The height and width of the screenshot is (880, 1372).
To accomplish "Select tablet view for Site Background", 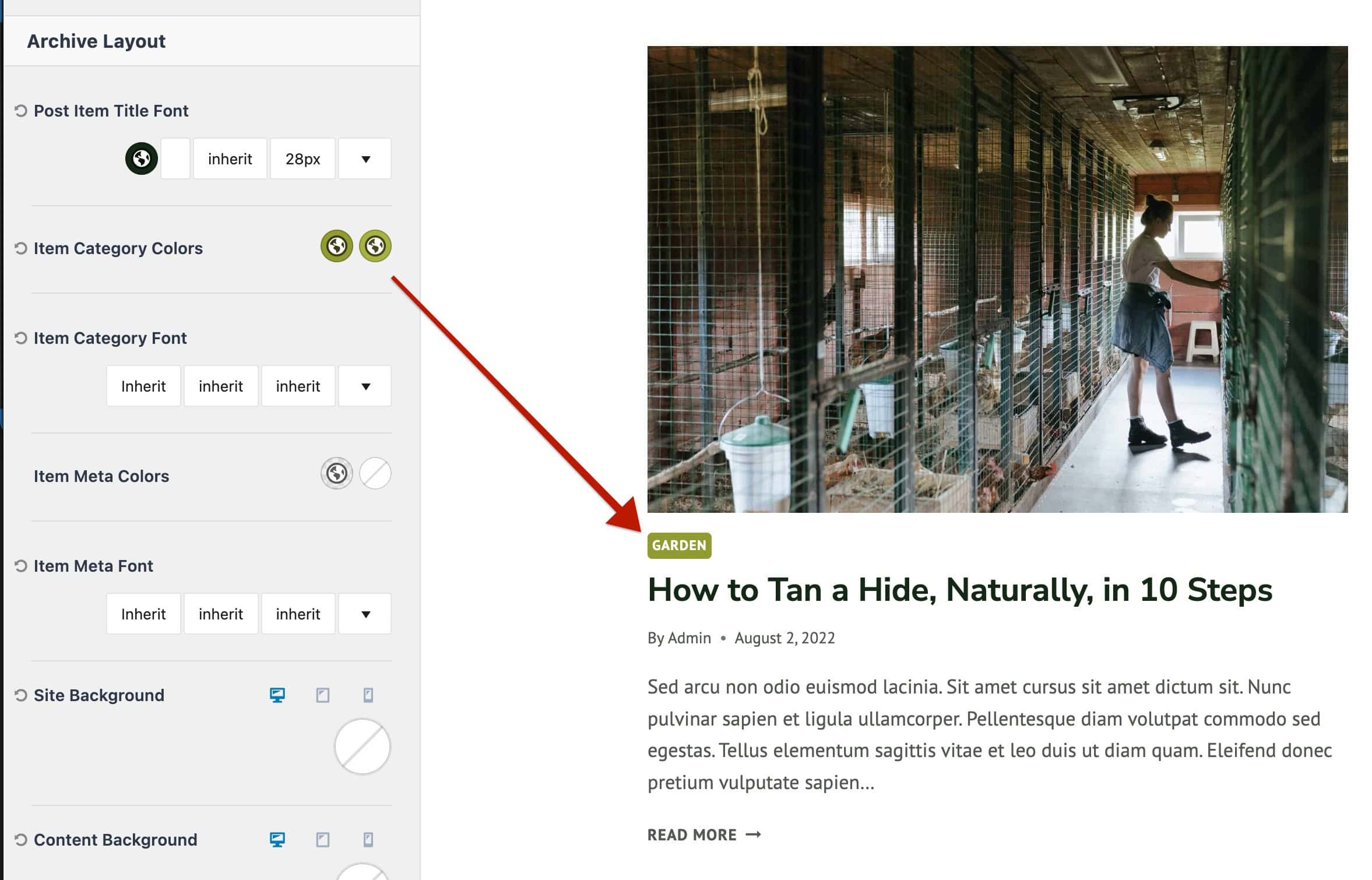I will [x=323, y=695].
